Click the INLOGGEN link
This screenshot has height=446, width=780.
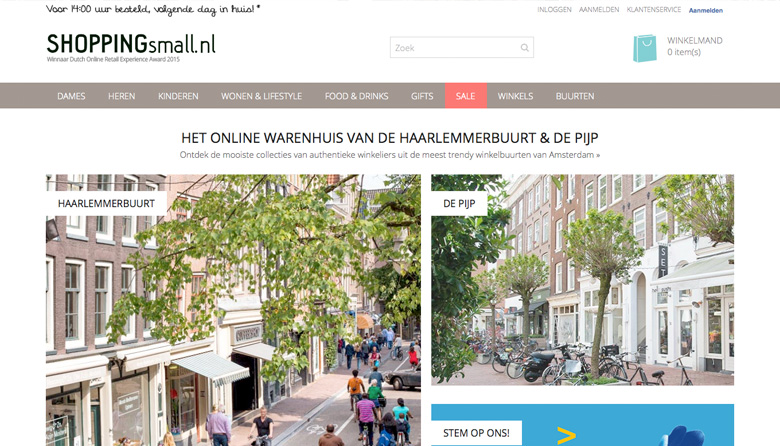click(x=554, y=9)
